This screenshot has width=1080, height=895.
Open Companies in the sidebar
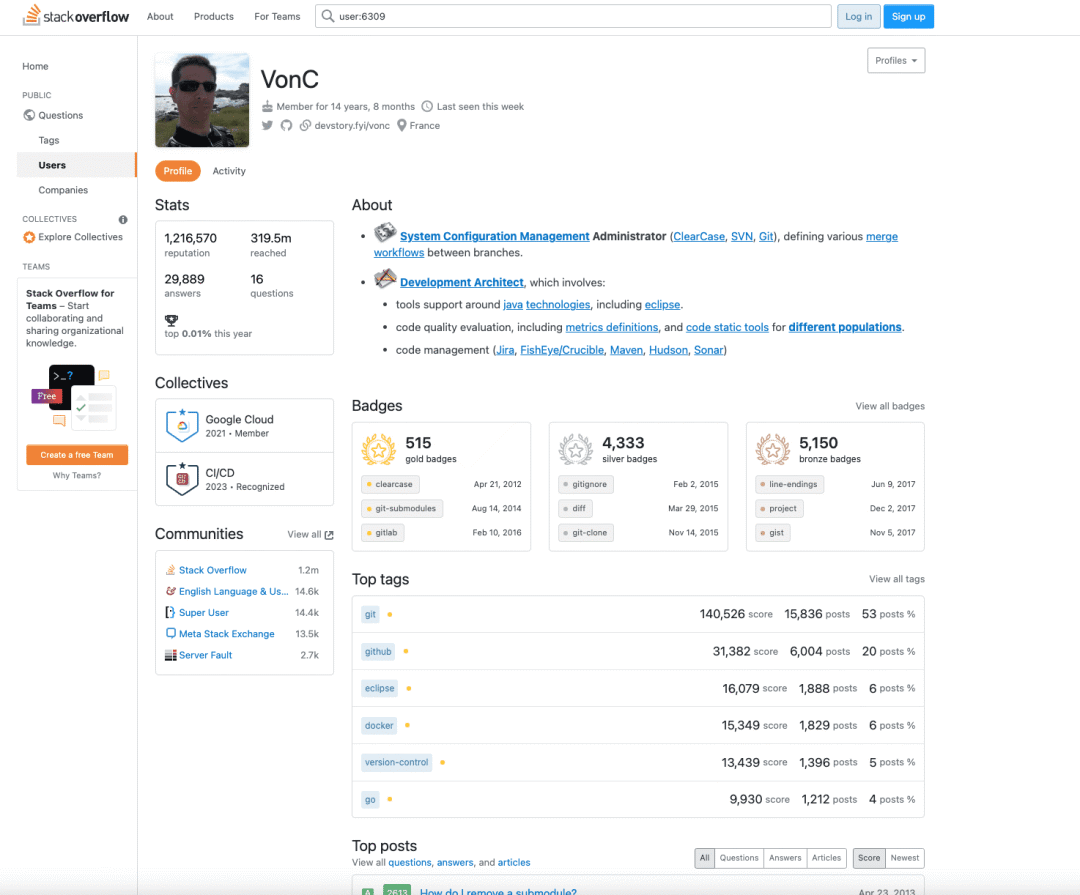point(63,189)
